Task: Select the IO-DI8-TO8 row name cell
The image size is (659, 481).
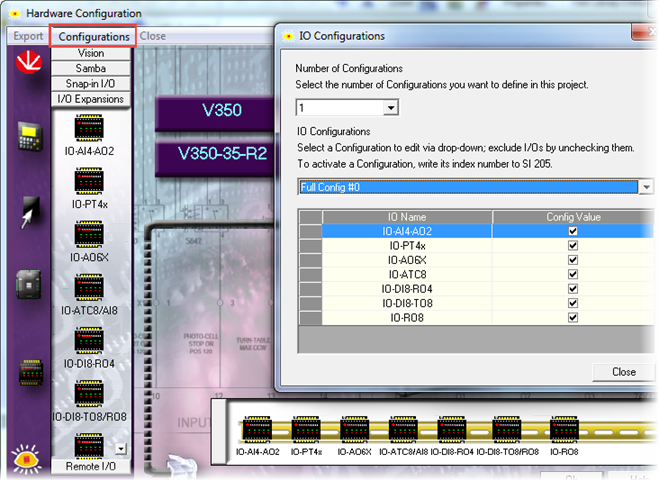Action: pyautogui.click(x=407, y=303)
